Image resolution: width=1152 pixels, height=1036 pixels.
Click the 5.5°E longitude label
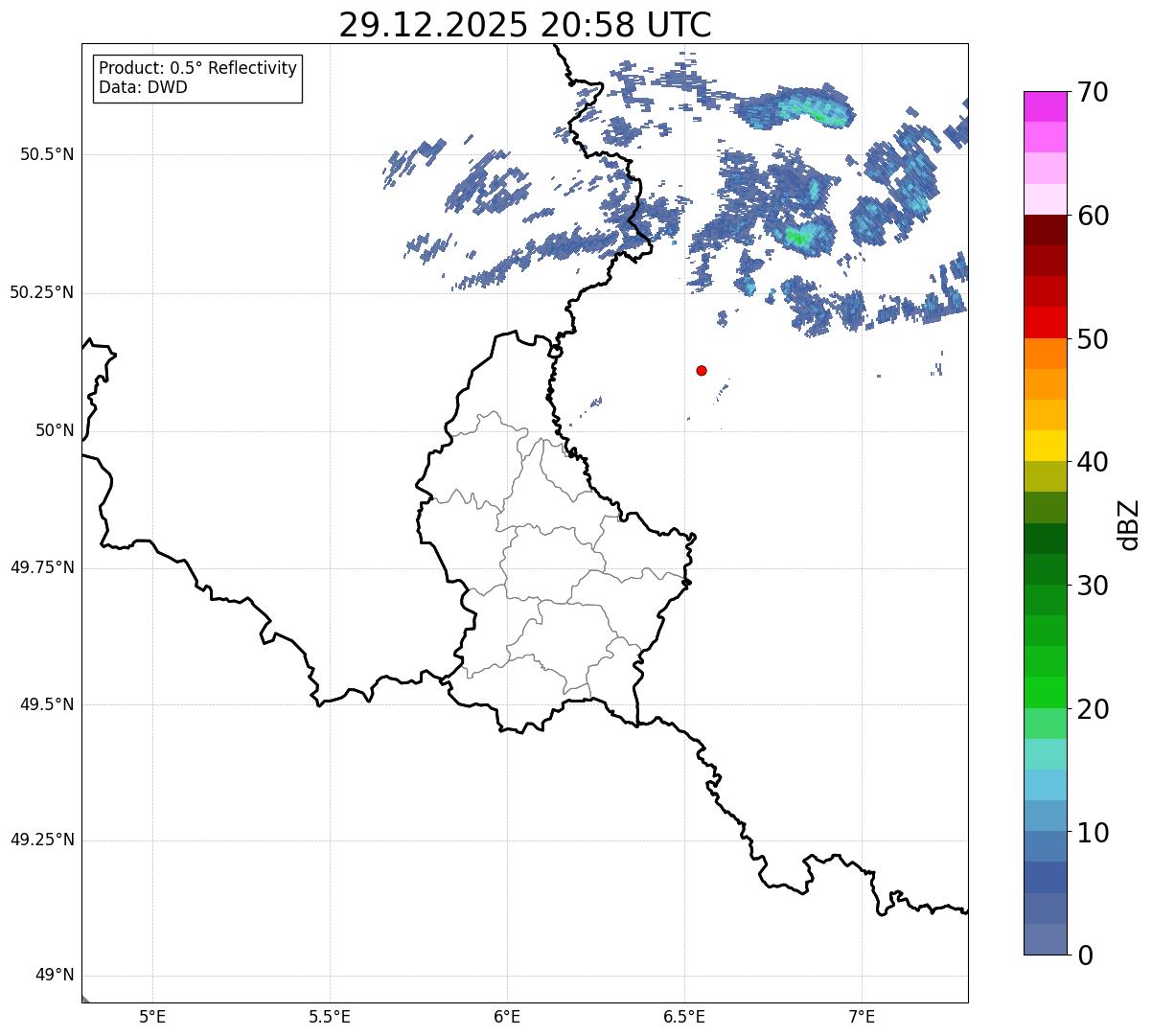(x=330, y=1017)
